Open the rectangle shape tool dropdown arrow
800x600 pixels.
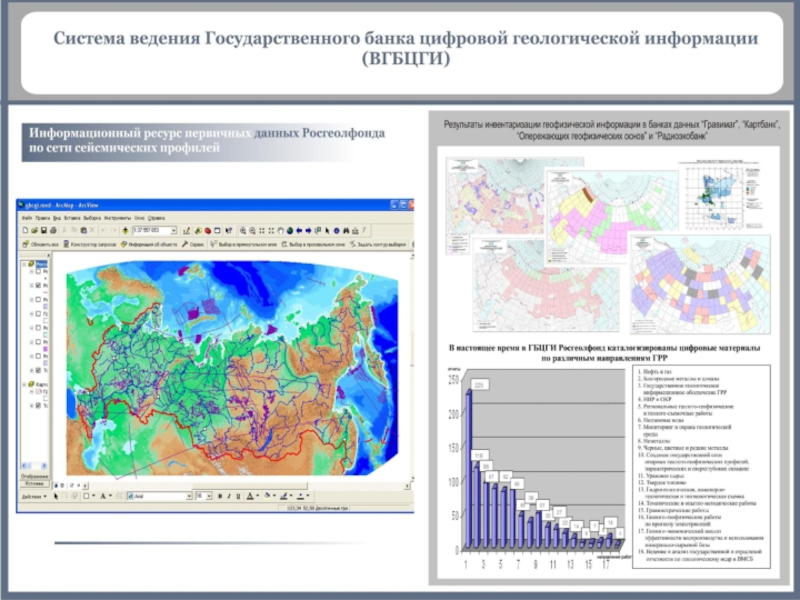point(94,496)
